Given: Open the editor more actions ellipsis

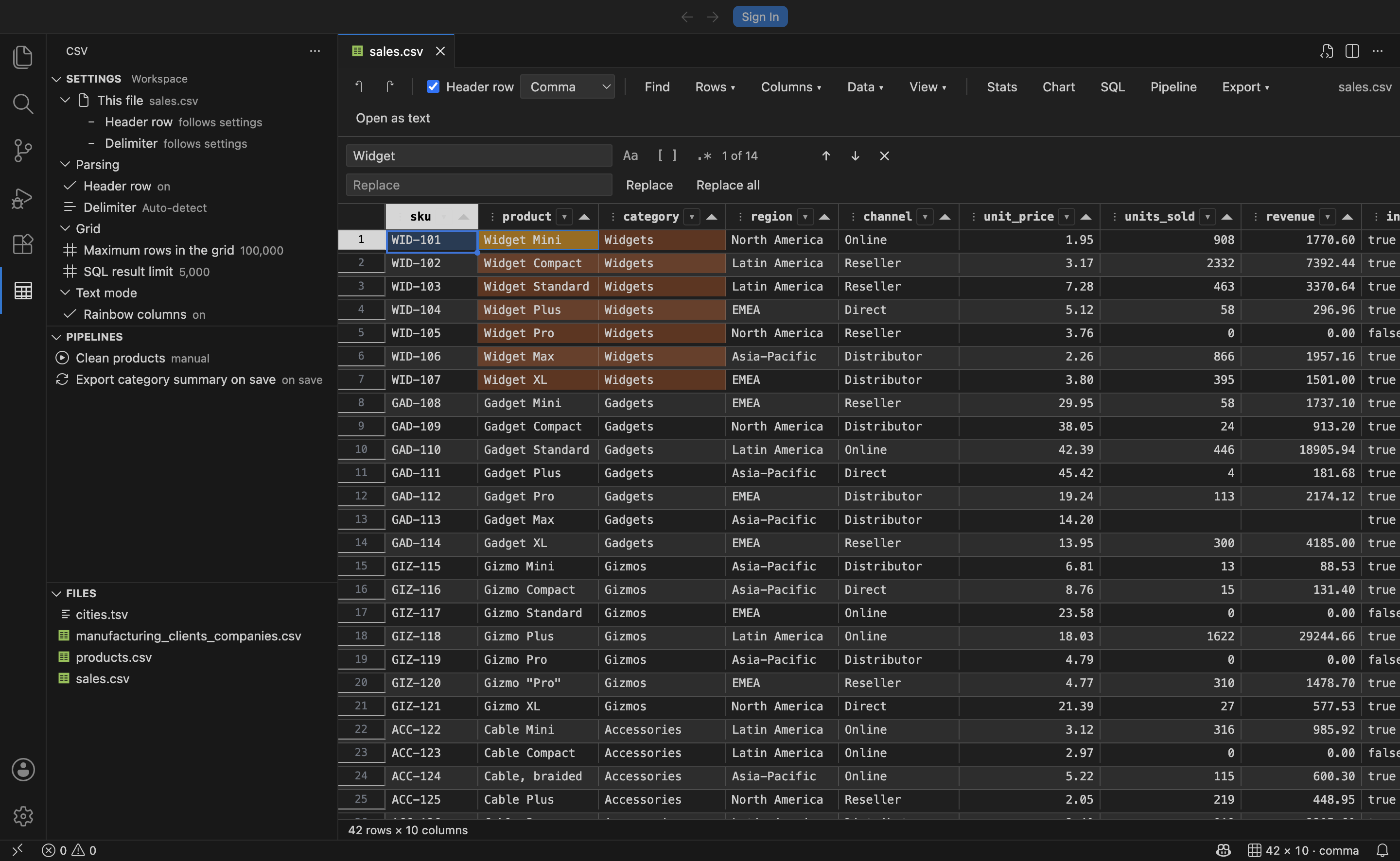Looking at the screenshot, I should tap(1377, 51).
